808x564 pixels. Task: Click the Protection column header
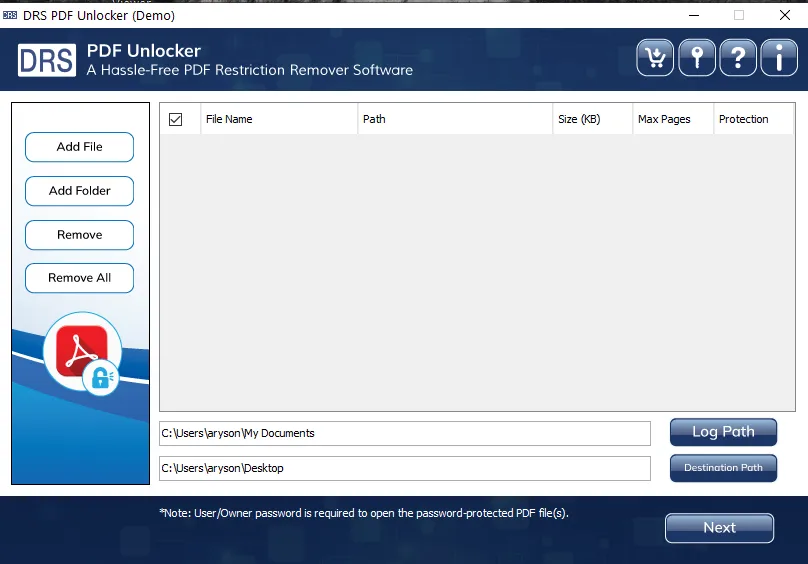pos(753,119)
